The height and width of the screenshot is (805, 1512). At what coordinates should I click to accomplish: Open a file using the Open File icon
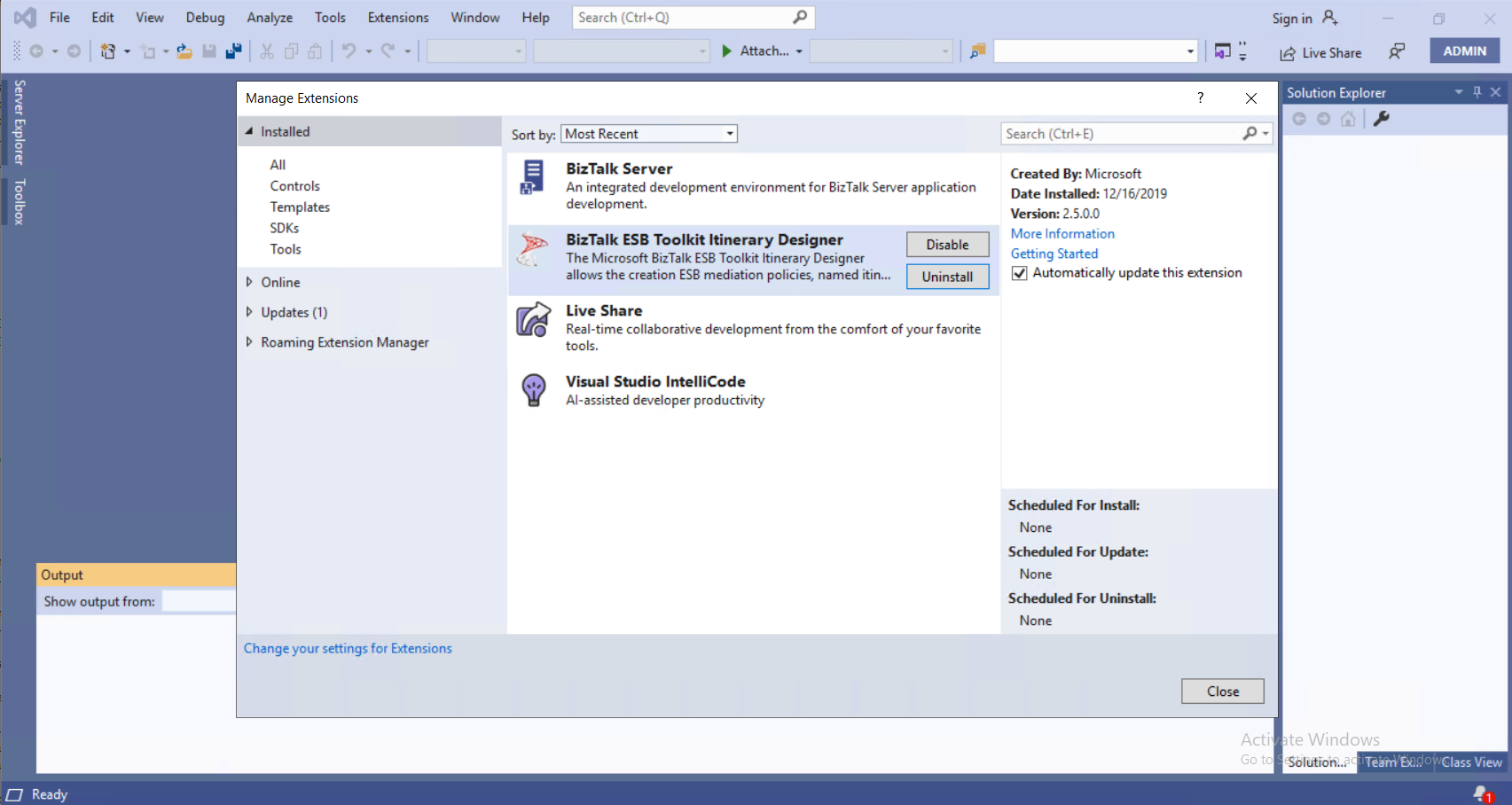point(184,51)
